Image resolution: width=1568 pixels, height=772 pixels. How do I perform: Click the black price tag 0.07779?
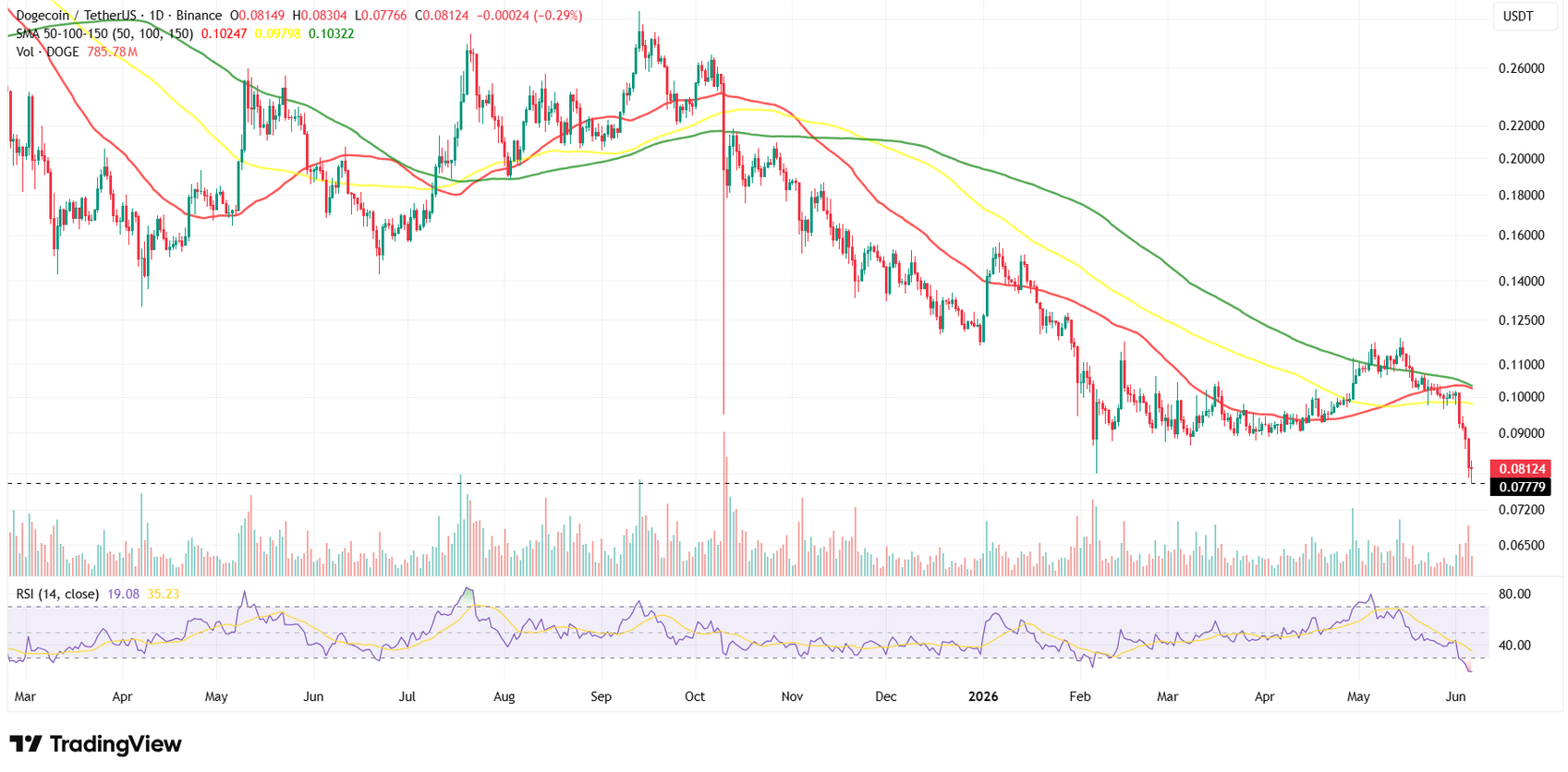[1522, 487]
